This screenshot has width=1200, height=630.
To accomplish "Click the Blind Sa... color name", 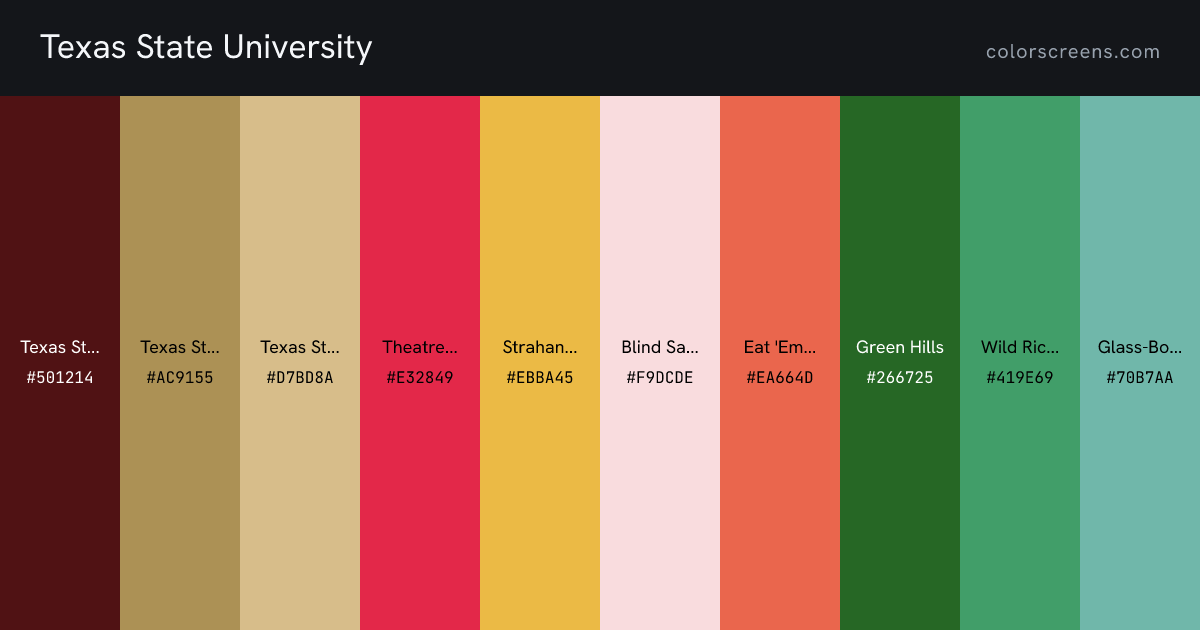I will (x=660, y=347).
